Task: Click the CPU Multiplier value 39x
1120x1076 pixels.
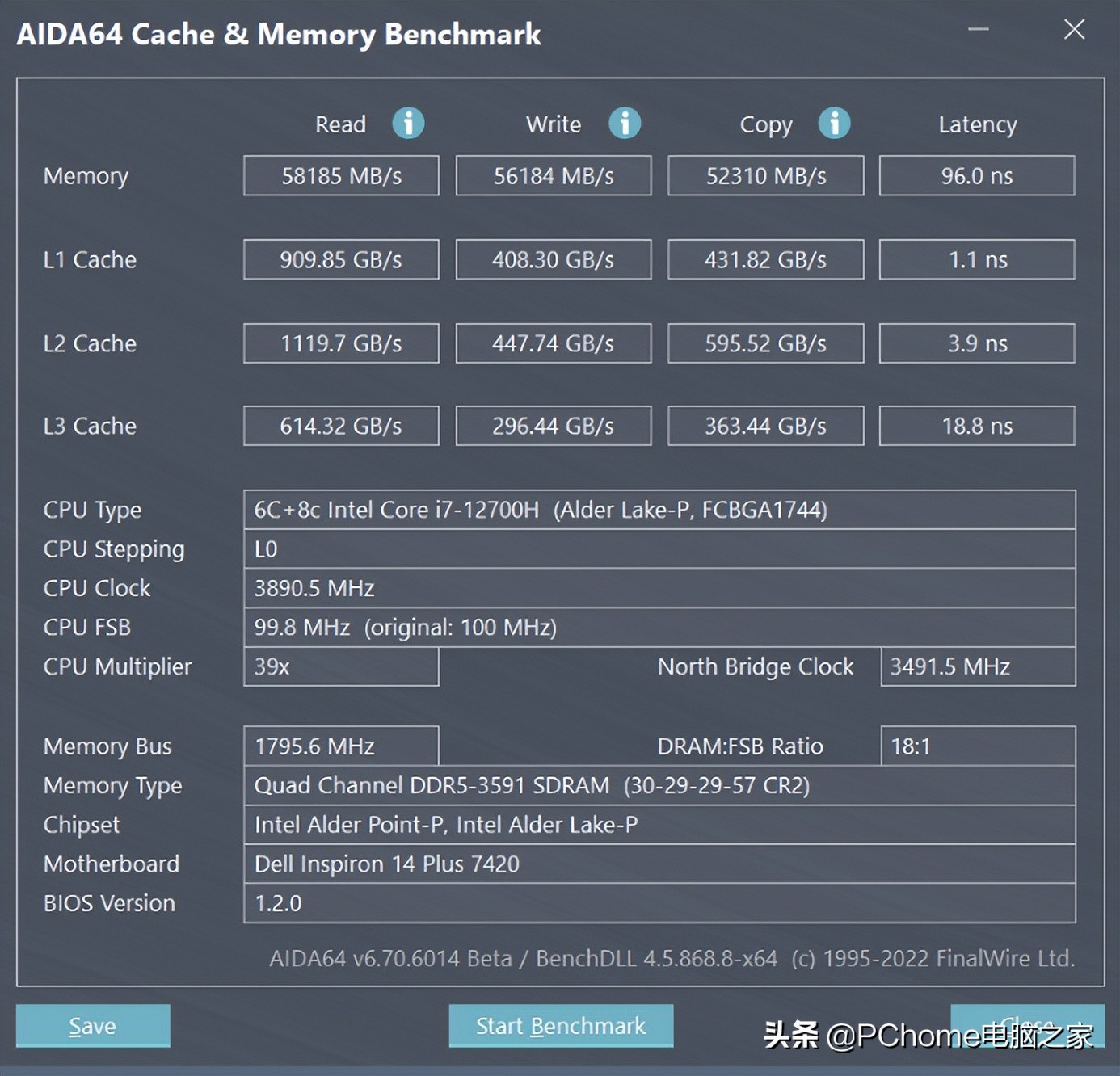Action: pyautogui.click(x=341, y=666)
